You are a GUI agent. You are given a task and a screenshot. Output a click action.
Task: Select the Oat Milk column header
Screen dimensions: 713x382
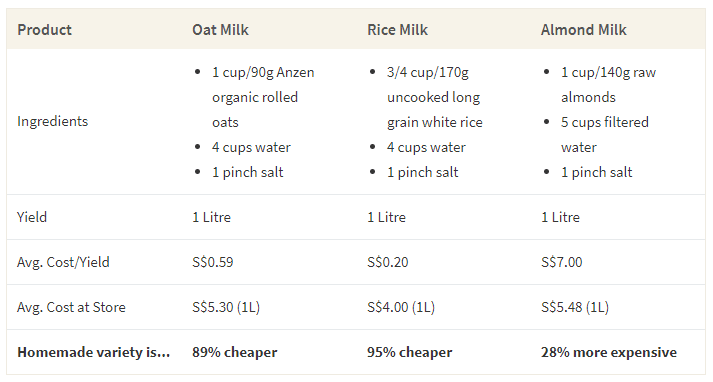220,30
